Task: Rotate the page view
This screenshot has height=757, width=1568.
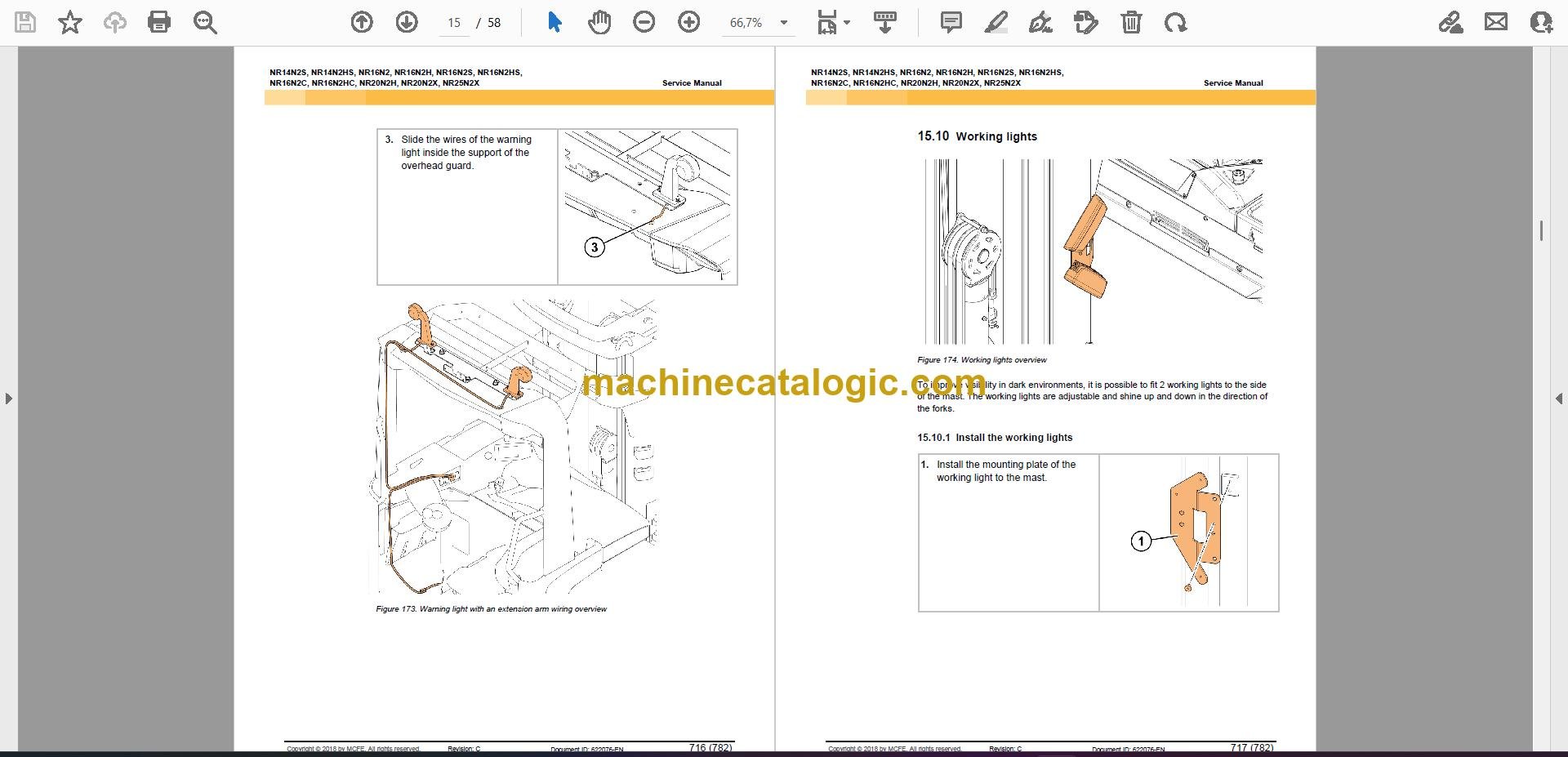Action: coord(1176,23)
